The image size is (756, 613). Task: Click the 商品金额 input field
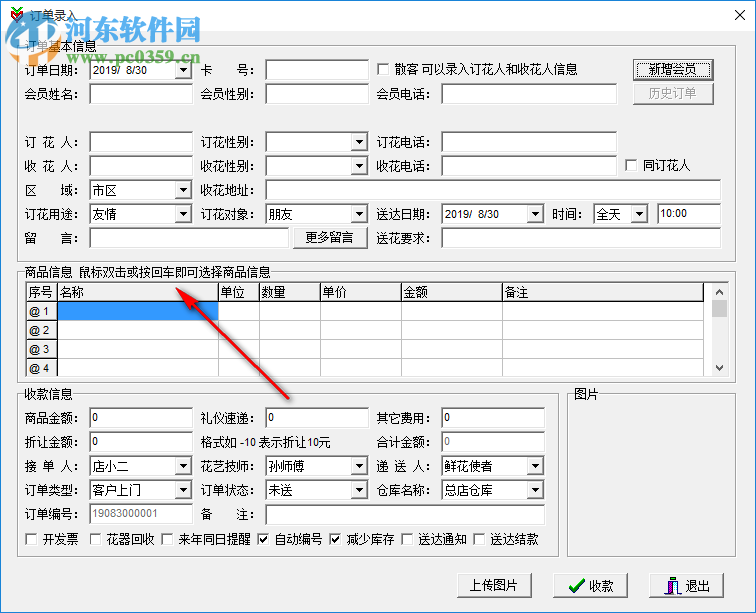point(141,418)
